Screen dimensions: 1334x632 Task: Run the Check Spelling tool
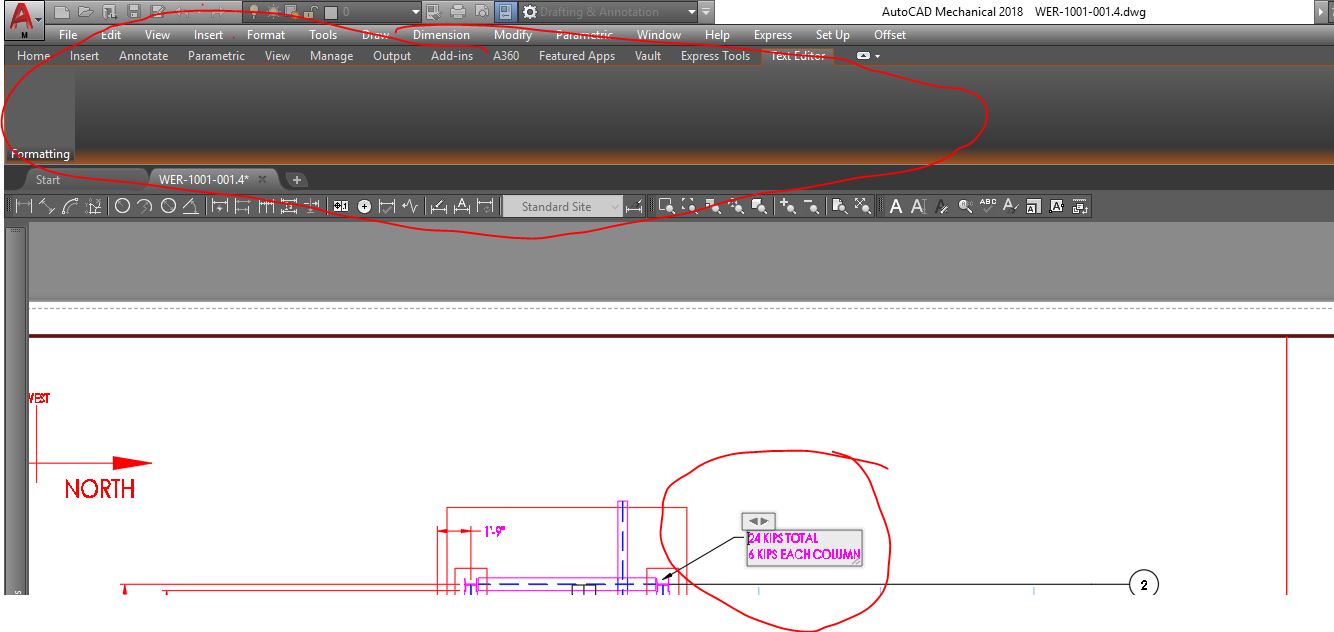pos(988,206)
